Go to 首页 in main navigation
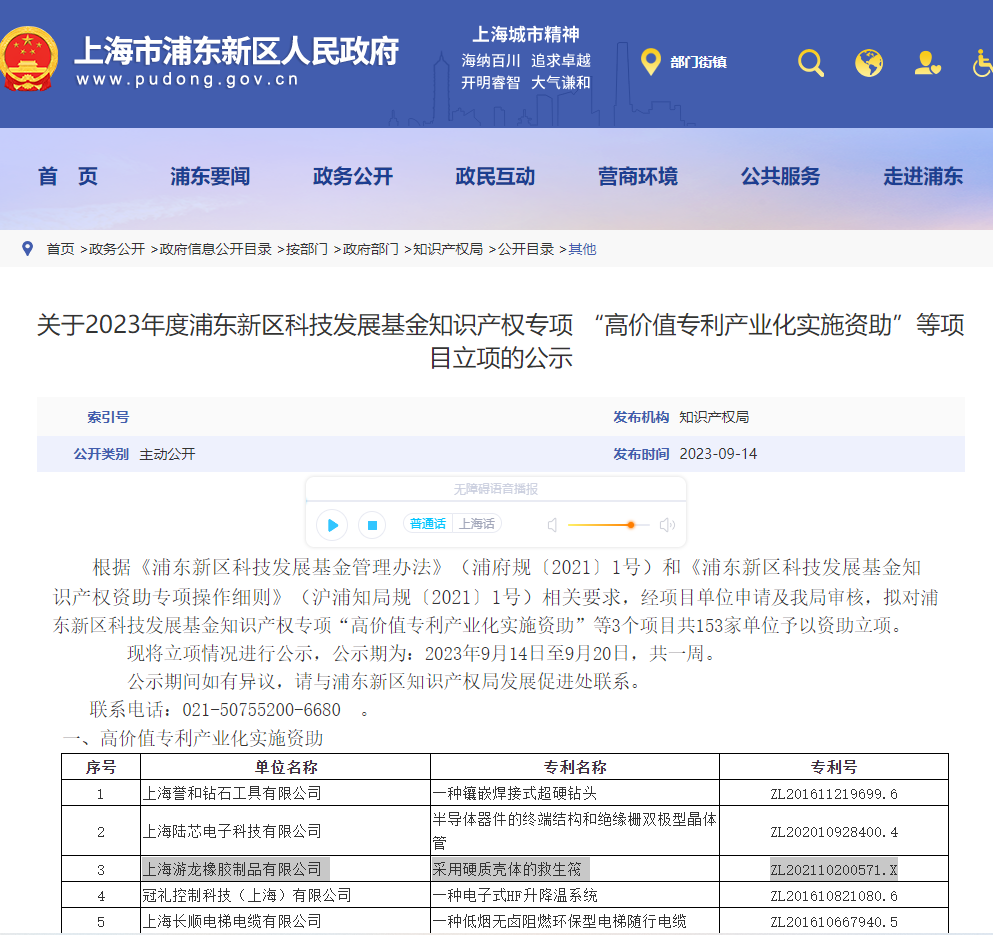 click(x=68, y=177)
